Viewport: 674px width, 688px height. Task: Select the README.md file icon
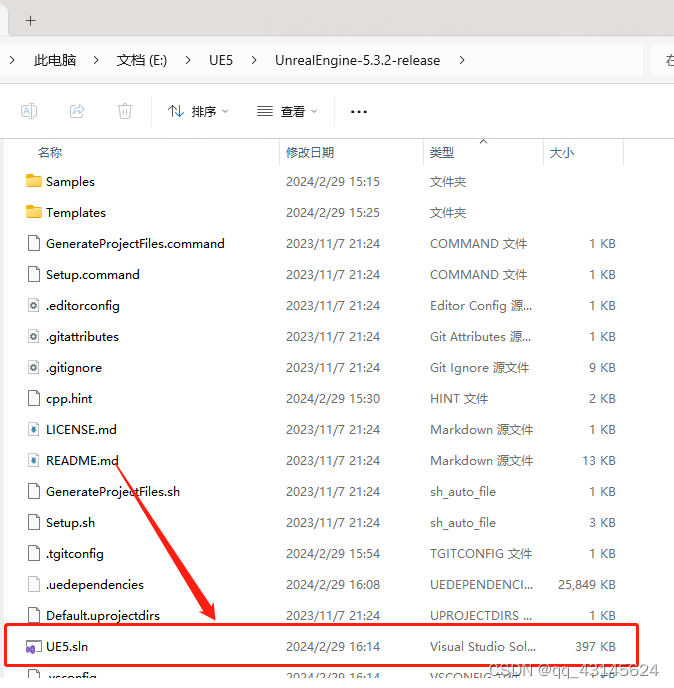tap(34, 460)
